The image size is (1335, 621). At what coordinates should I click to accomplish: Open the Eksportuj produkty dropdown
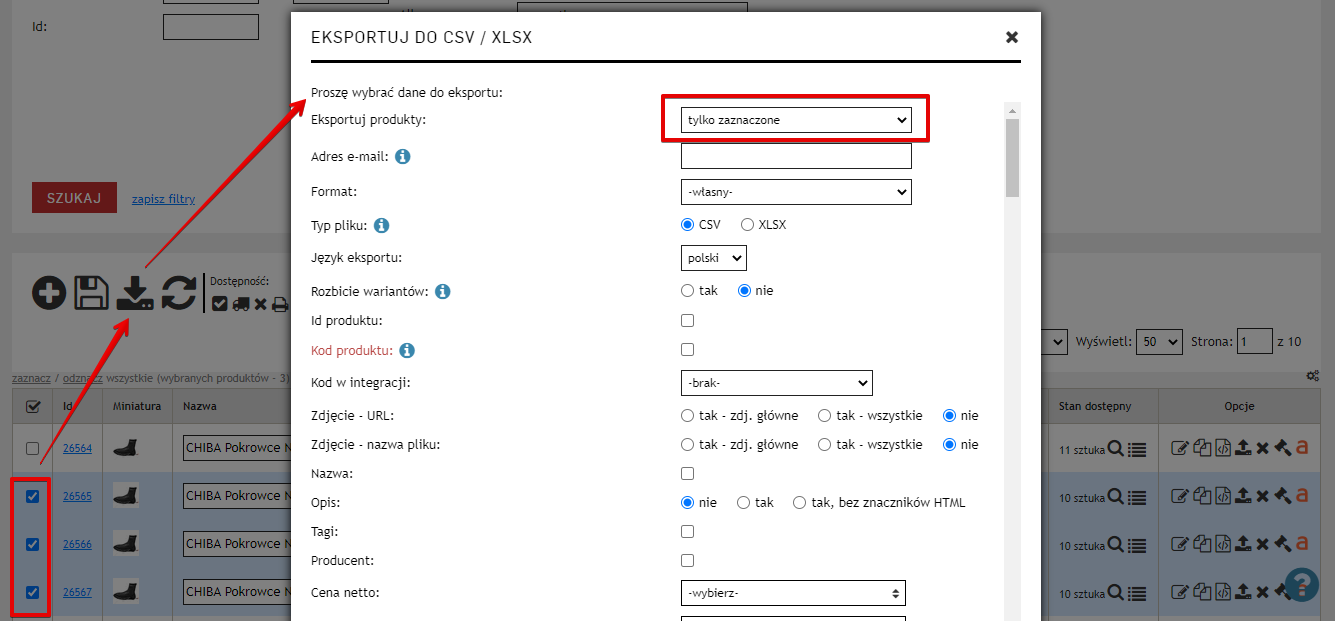[796, 120]
